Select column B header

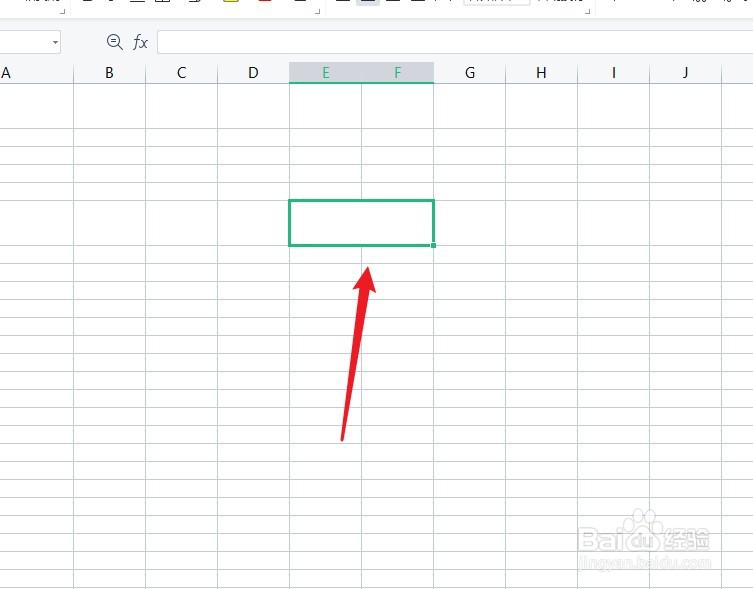click(109, 73)
